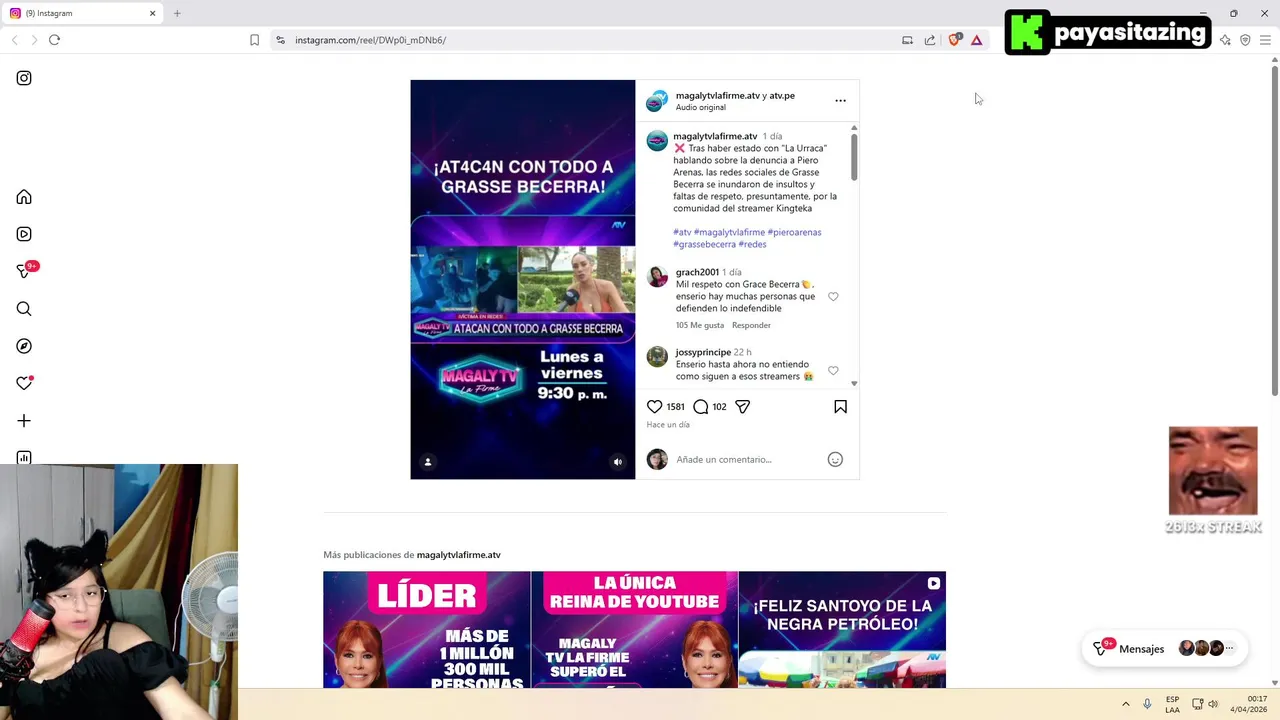The width and height of the screenshot is (1280, 720).
Task: Go to Home feed in sidebar
Action: (24, 197)
